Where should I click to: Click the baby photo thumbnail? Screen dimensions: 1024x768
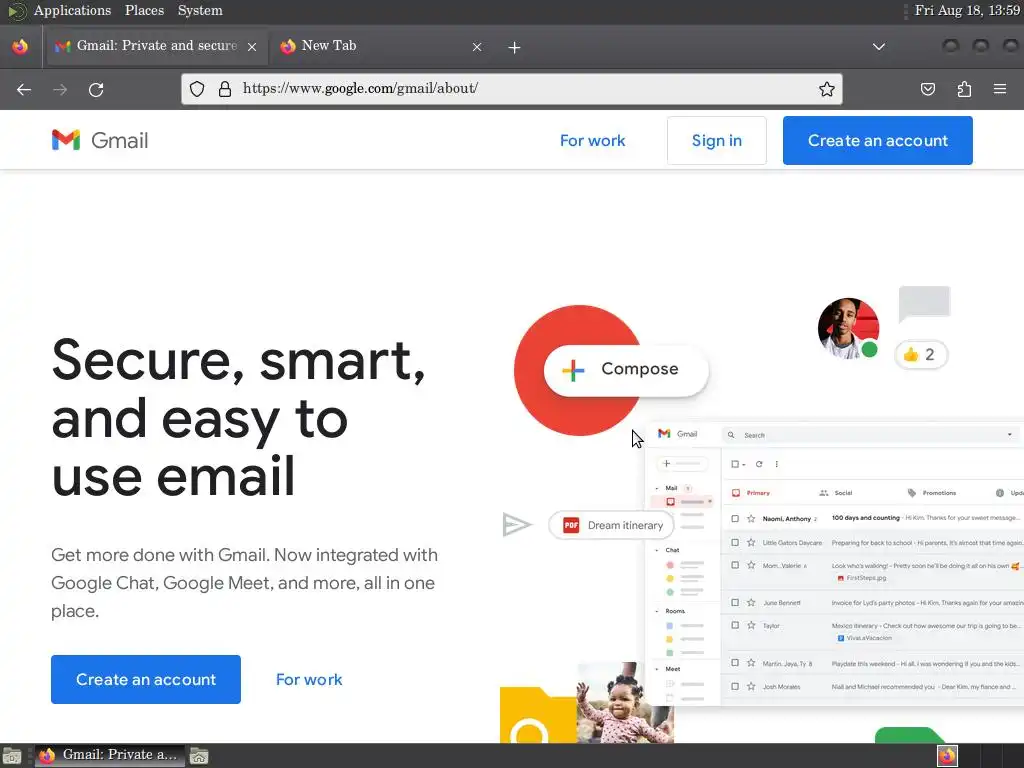625,703
